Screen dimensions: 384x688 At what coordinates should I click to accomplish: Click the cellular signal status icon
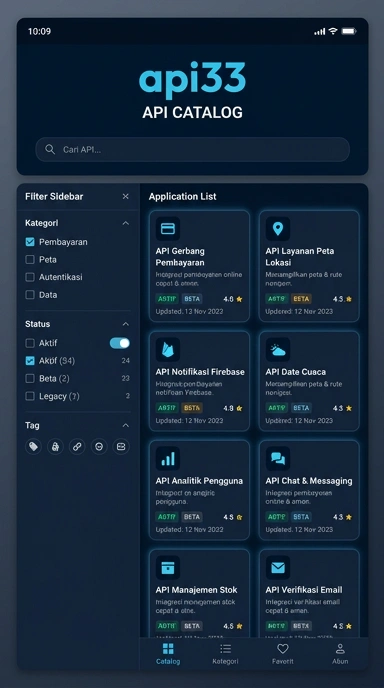[319, 32]
